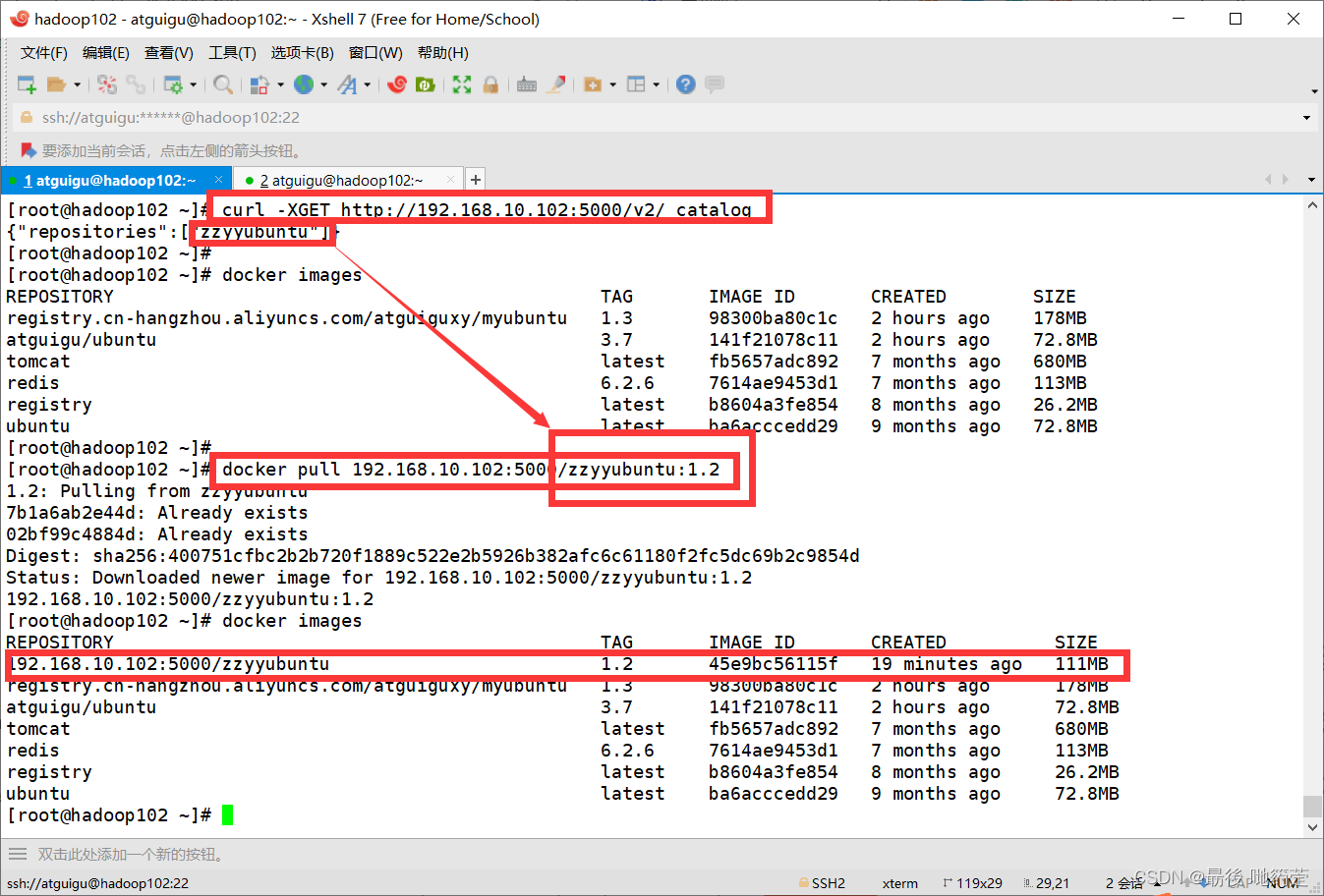Screen dimensions: 1324x896
Task: Click the bookmark arrow add-session icon
Action: point(29,150)
